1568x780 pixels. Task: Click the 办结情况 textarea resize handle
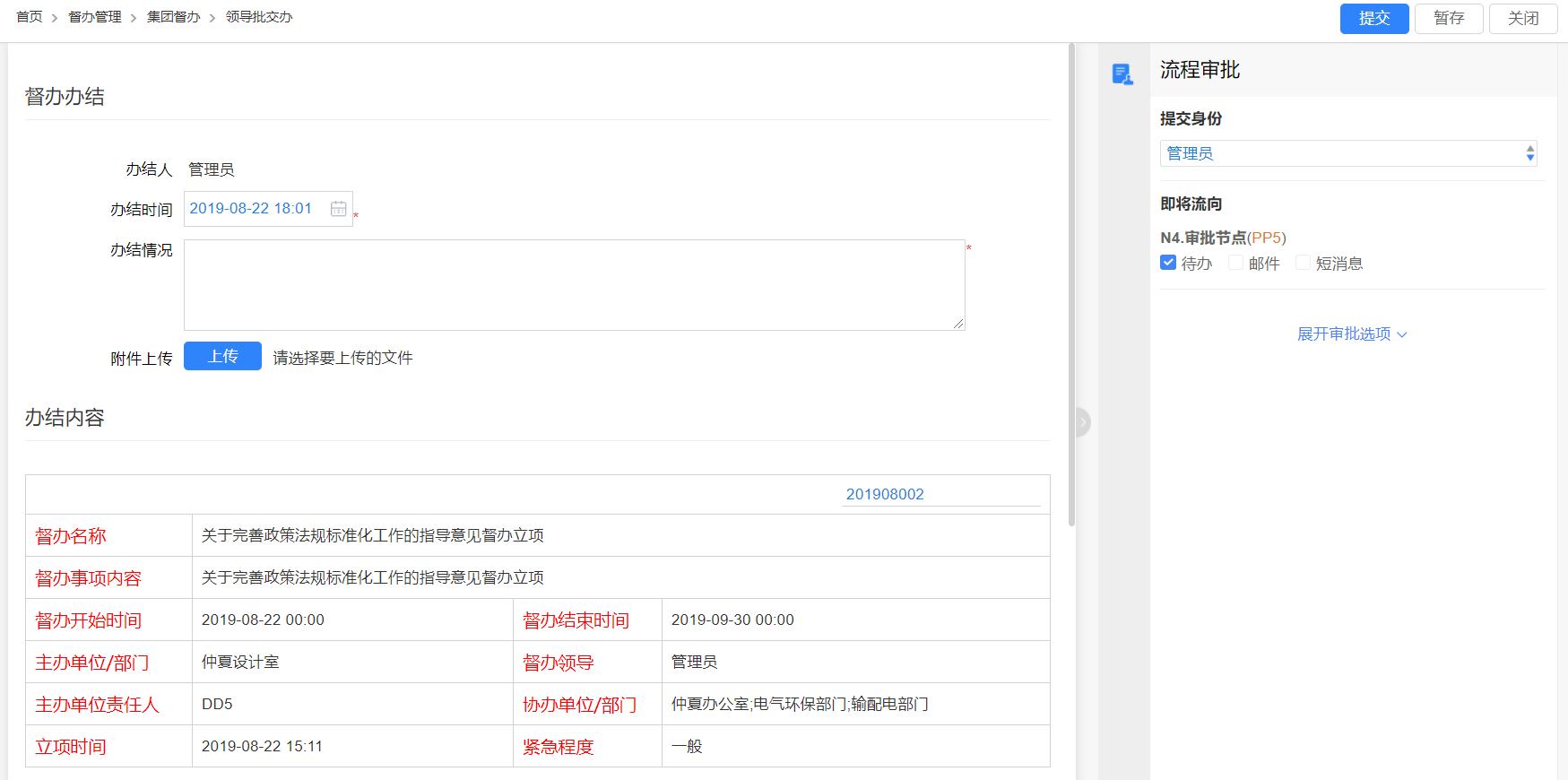pos(959,324)
